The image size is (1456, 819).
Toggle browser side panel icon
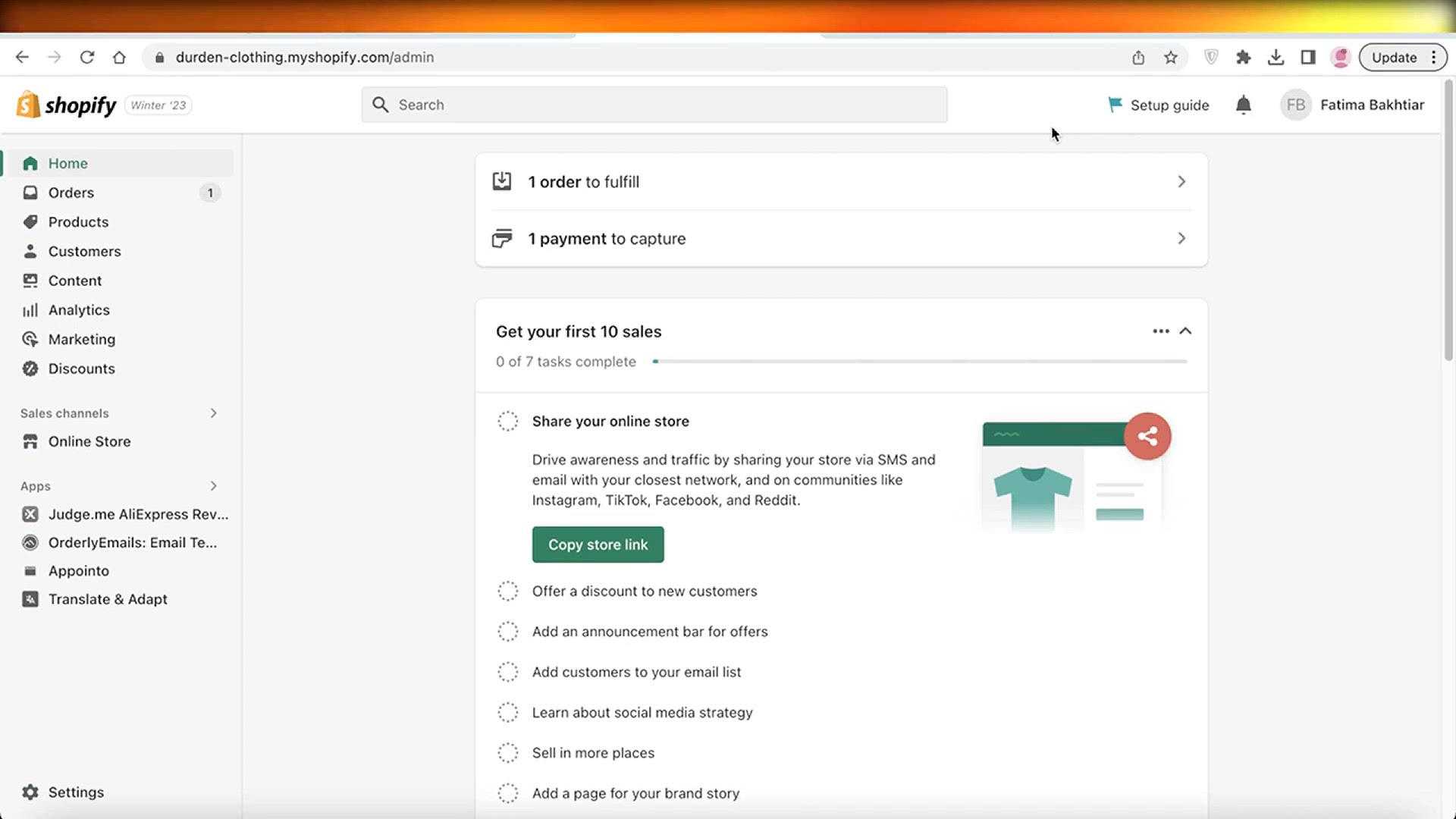(x=1308, y=57)
